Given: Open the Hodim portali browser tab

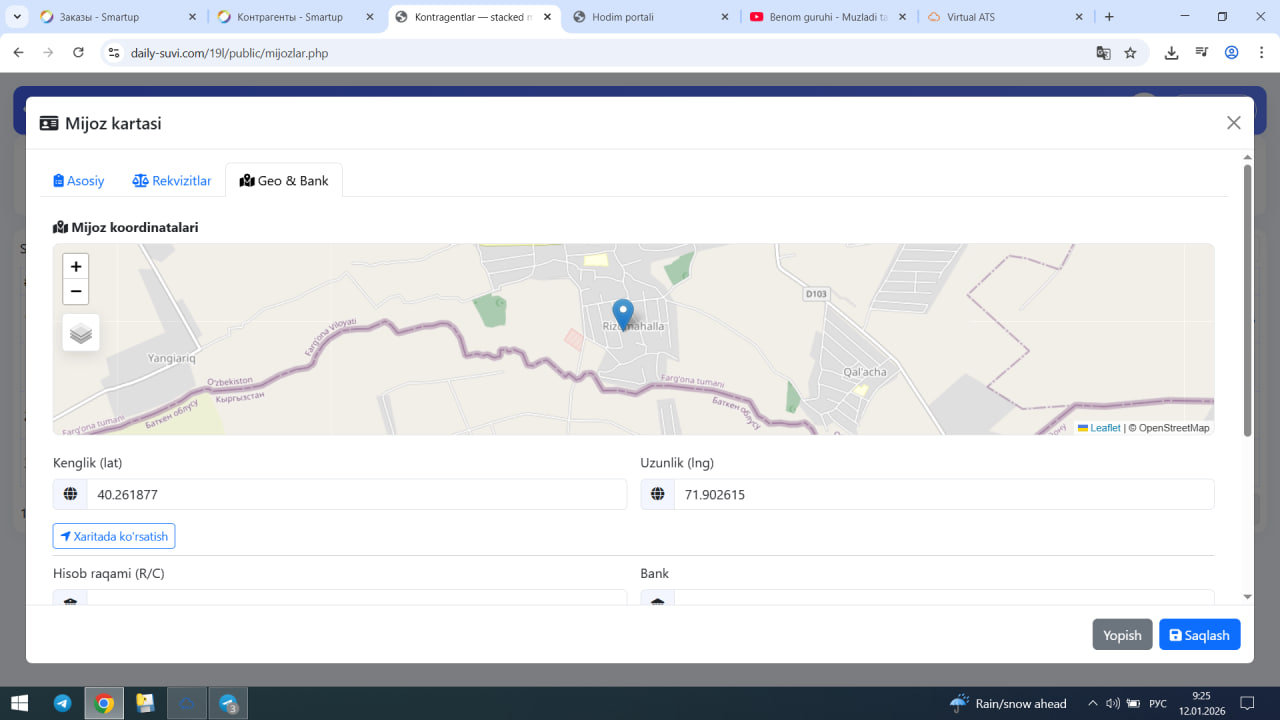Looking at the screenshot, I should (652, 17).
